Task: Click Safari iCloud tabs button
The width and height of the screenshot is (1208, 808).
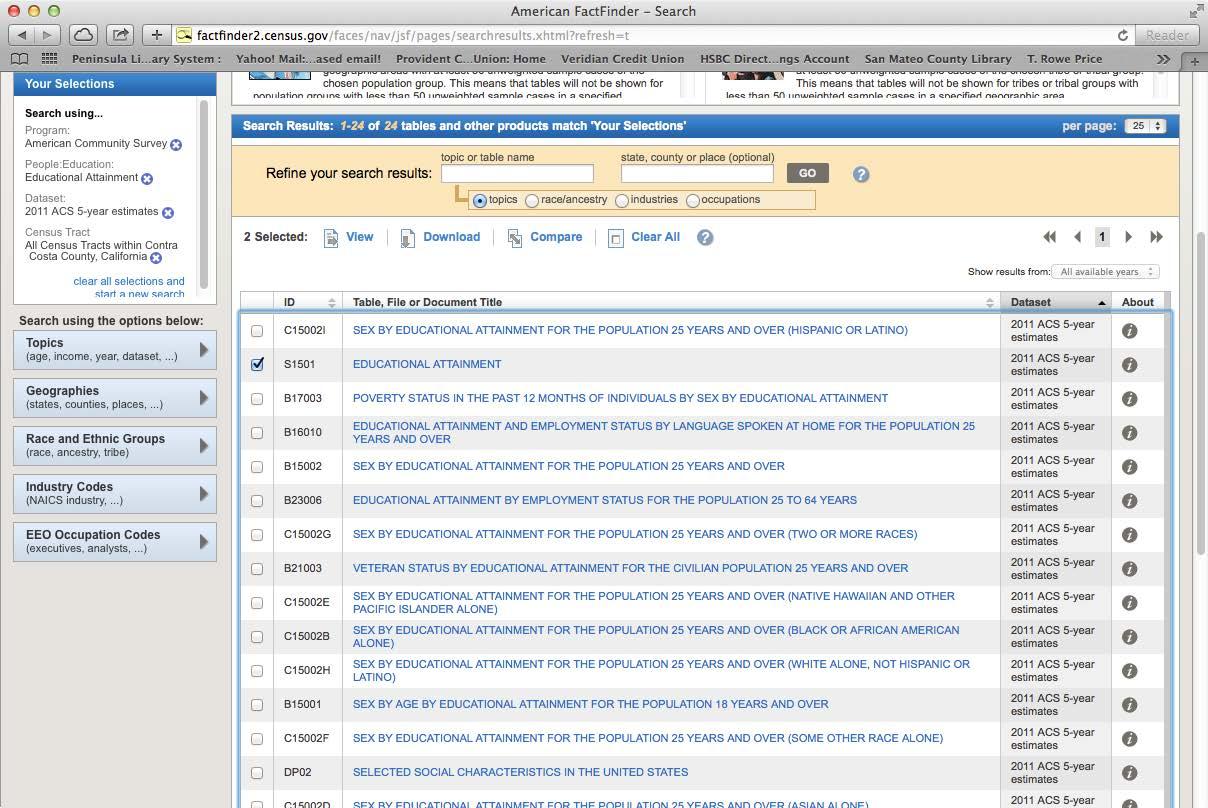Action: click(83, 35)
